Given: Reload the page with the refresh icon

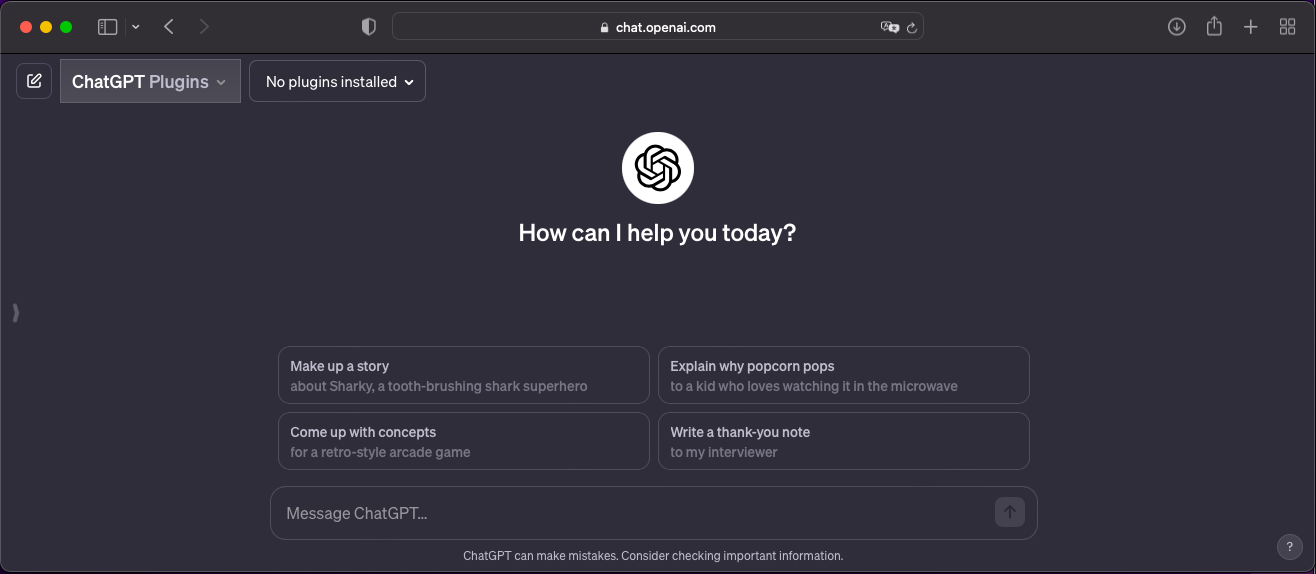Looking at the screenshot, I should [x=911, y=27].
